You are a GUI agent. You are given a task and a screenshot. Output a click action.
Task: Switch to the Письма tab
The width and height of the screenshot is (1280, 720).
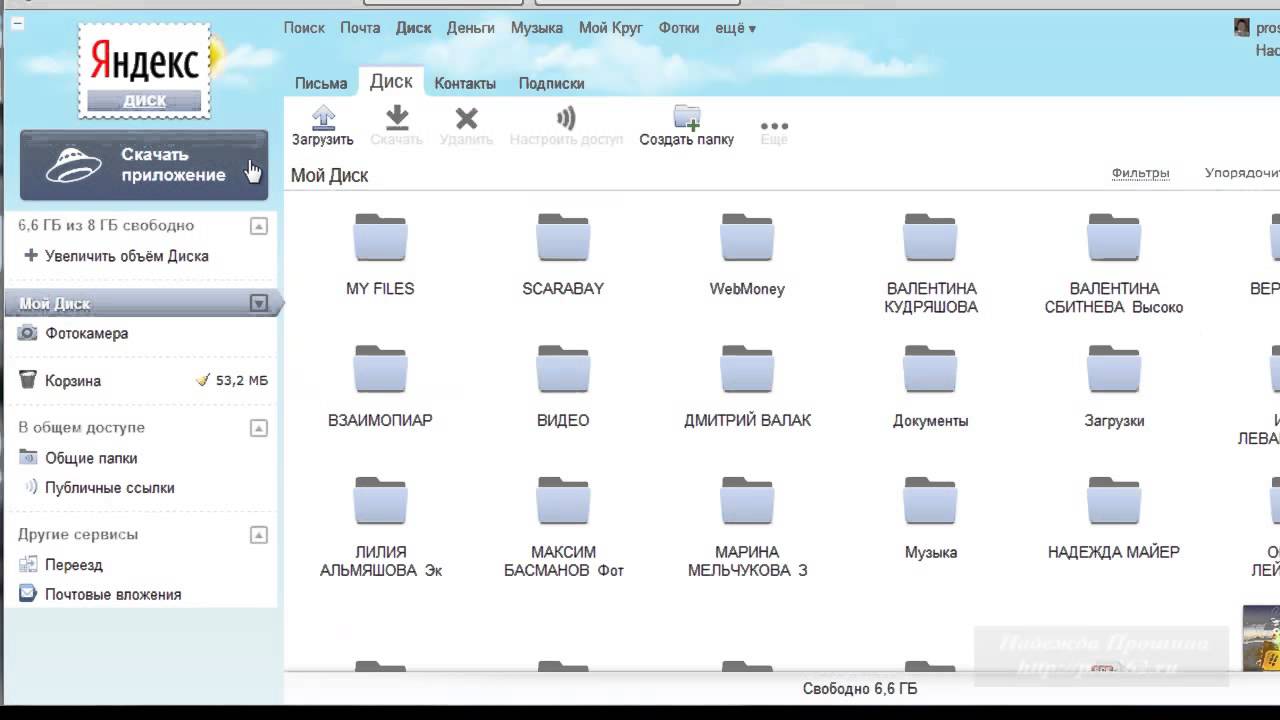[321, 84]
